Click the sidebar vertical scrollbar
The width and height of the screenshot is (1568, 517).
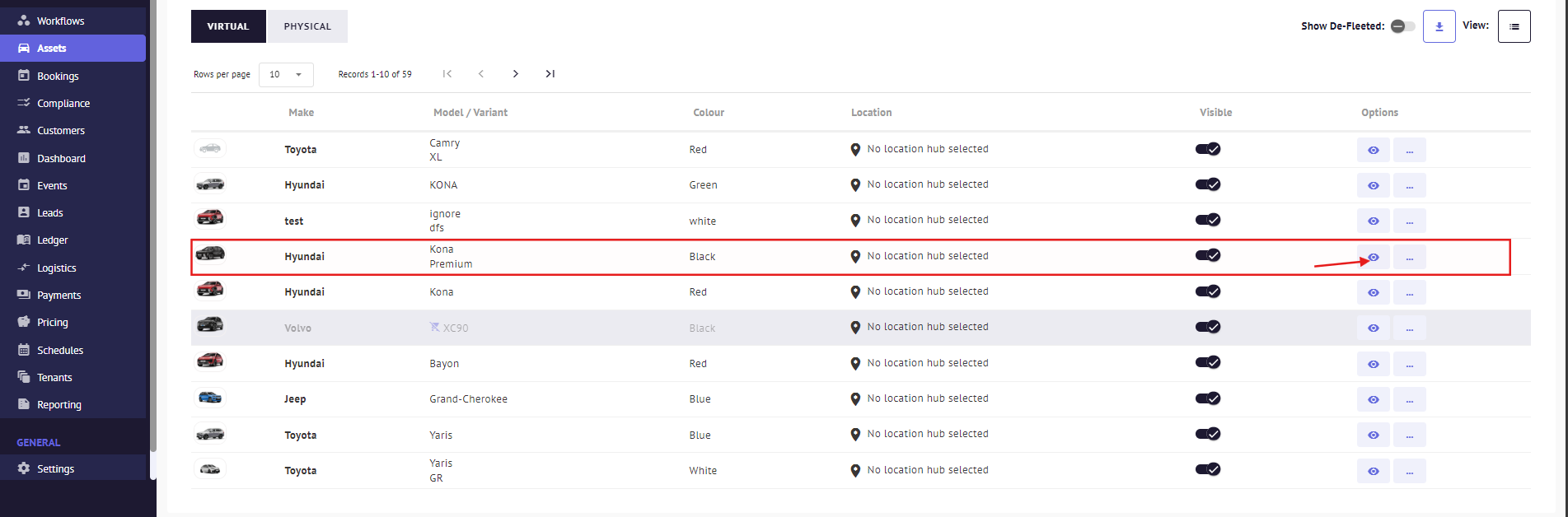(x=153, y=226)
